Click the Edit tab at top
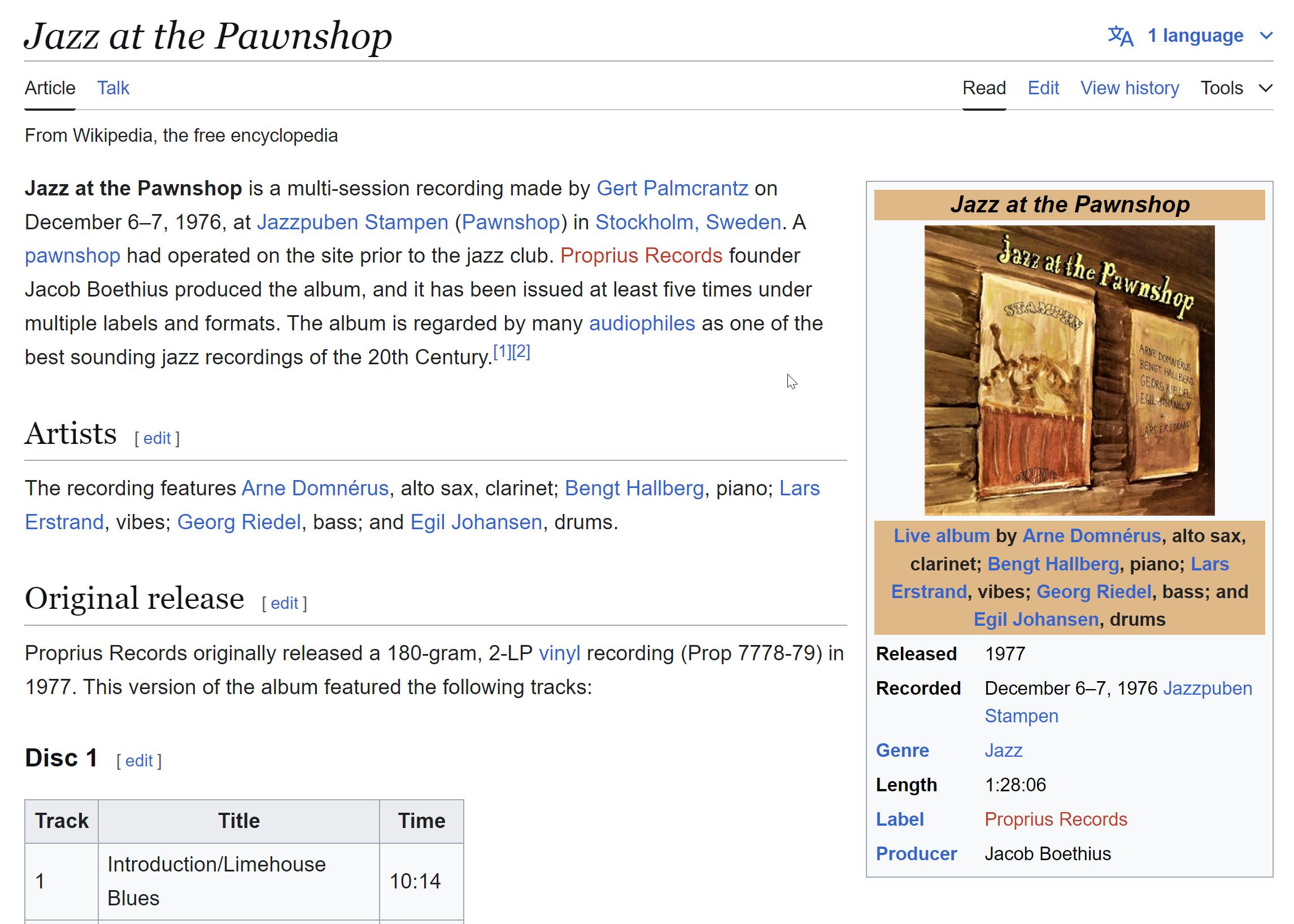 [1043, 88]
